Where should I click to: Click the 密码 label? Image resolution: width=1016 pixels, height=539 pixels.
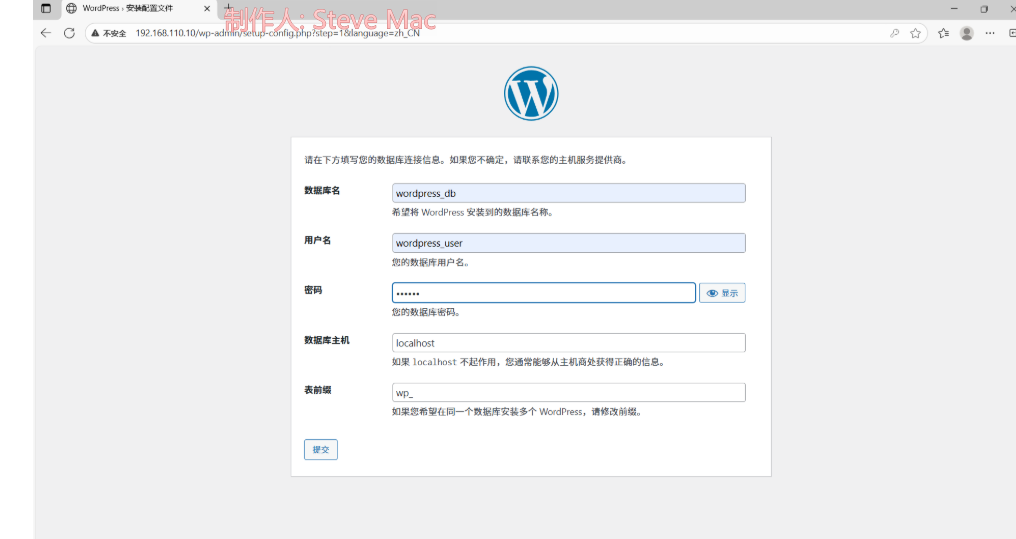(313, 290)
